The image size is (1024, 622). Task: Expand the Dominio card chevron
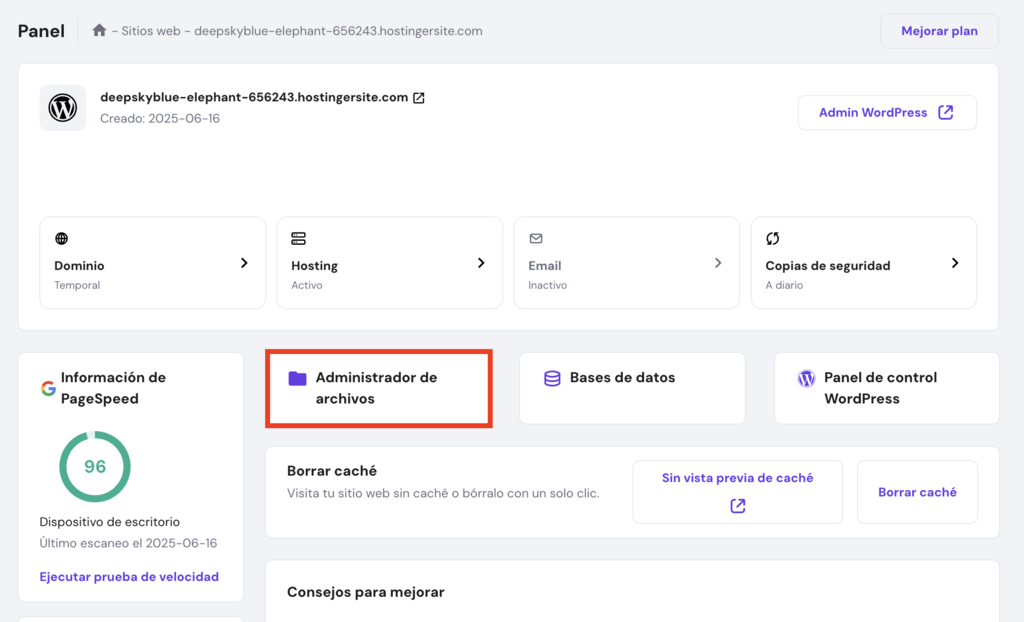[243, 263]
